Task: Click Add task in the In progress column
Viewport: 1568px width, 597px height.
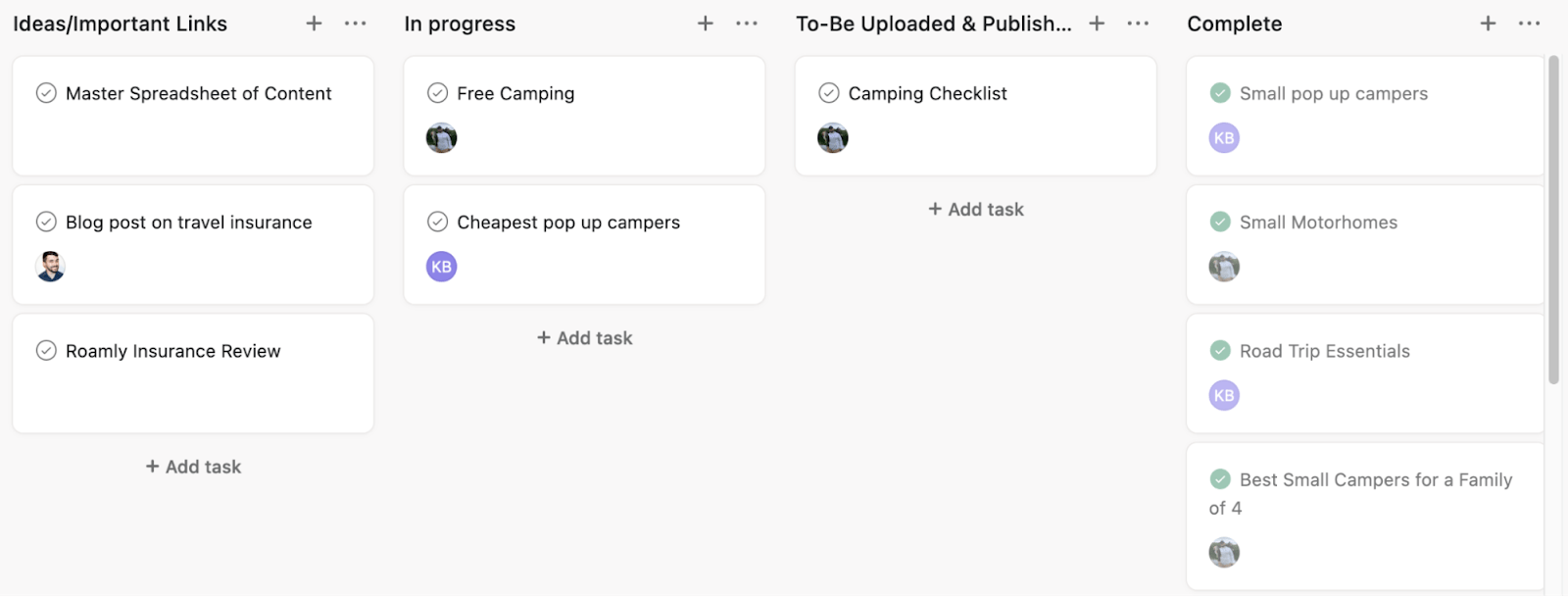Action: (x=583, y=337)
